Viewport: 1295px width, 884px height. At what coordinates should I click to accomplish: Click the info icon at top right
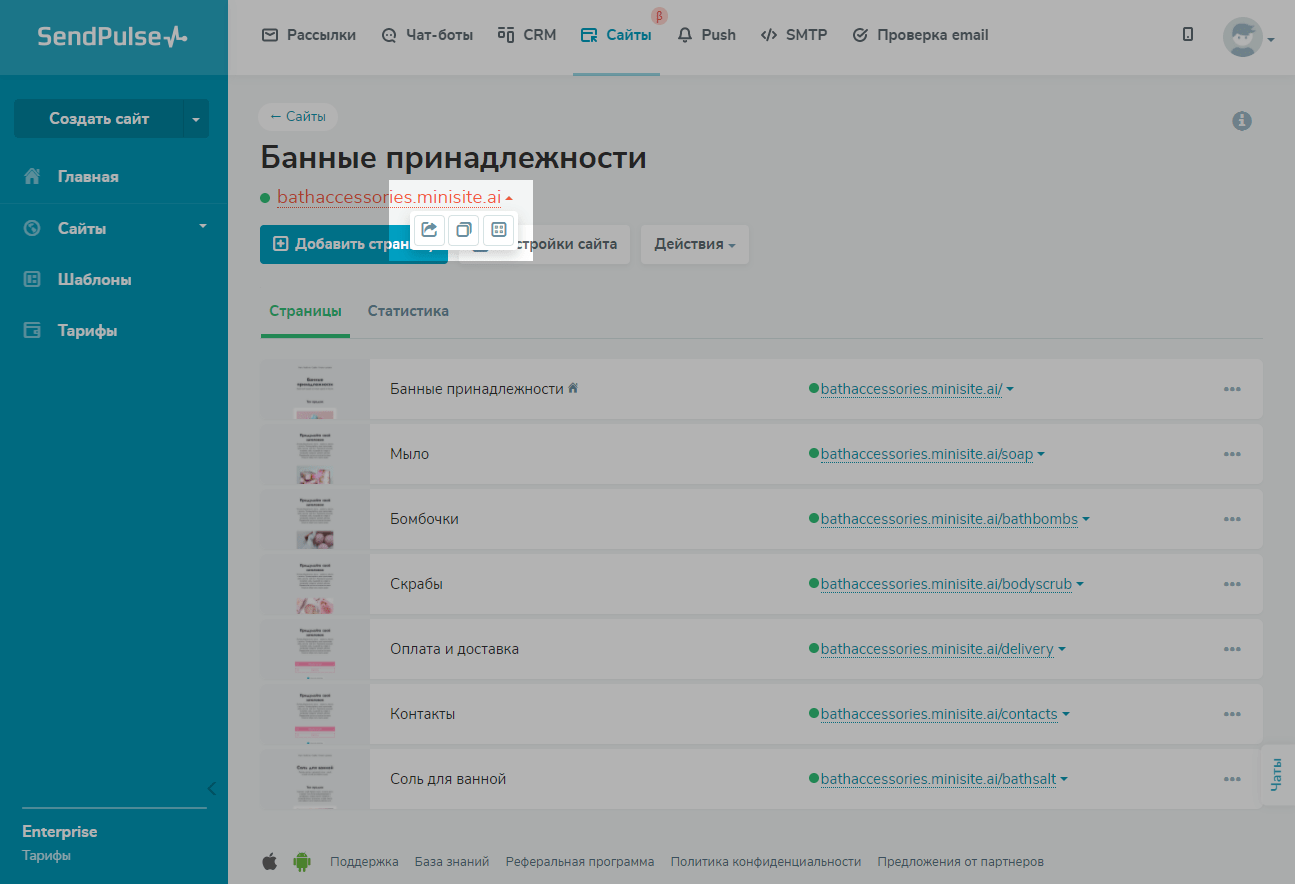point(1242,121)
